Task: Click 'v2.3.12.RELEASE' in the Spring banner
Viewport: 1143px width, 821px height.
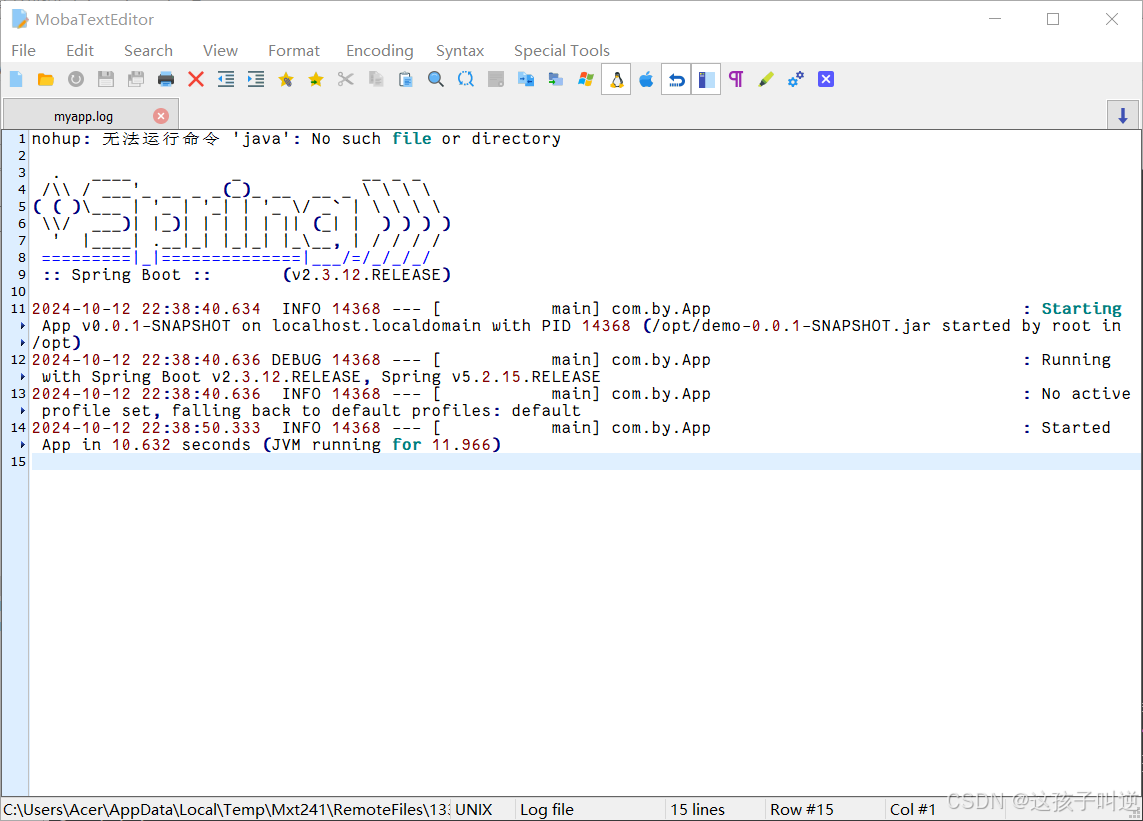Action: (367, 275)
